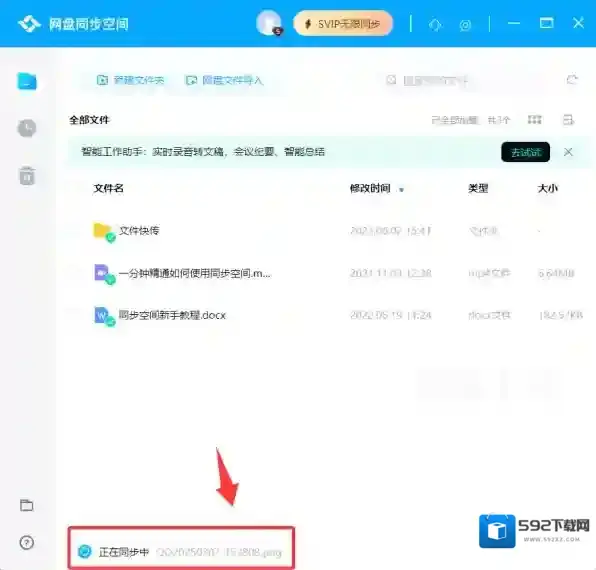This screenshot has width=596, height=570.
Task: Dismiss the 智能工作助手 banner
Action: (568, 152)
